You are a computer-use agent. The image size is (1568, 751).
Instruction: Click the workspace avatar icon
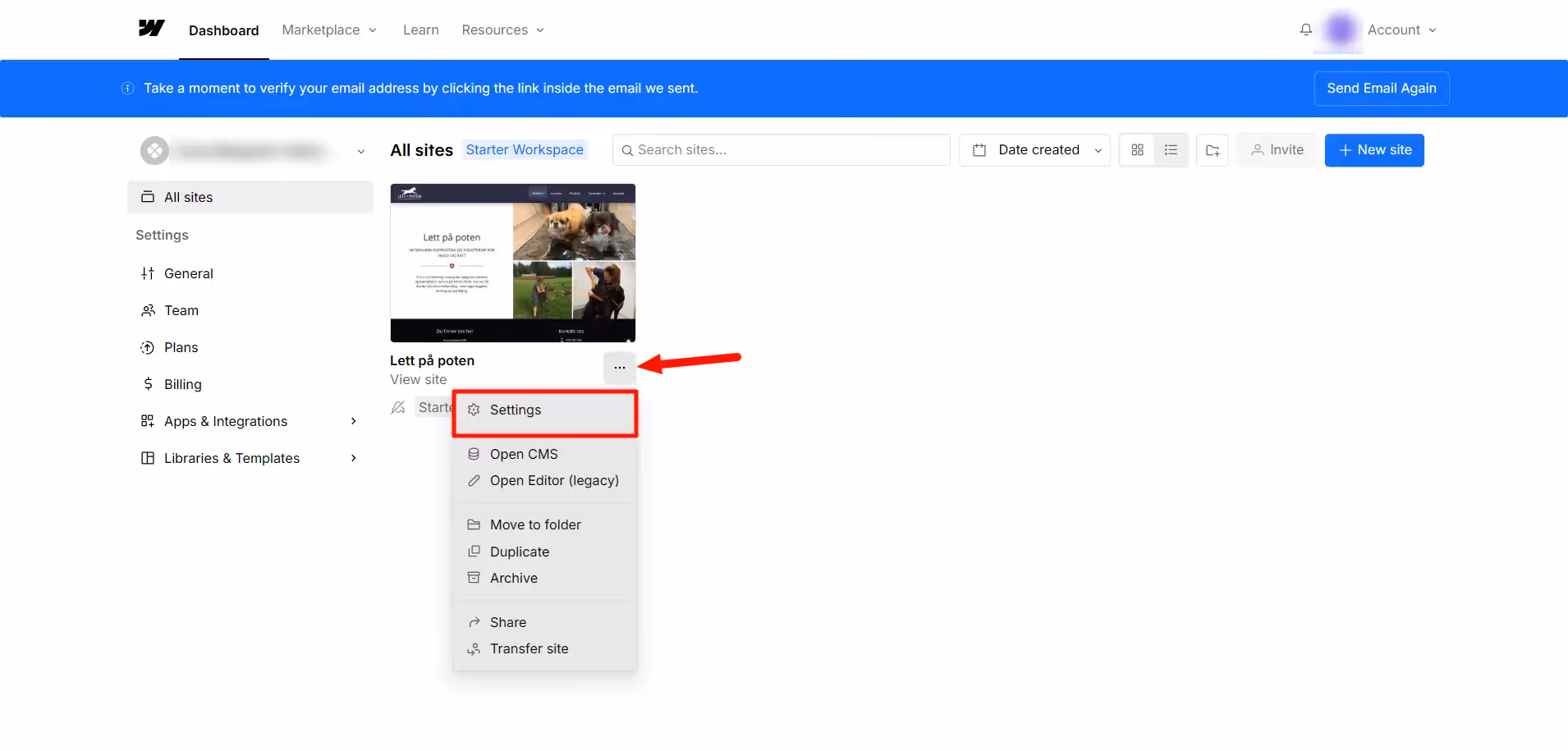coord(154,151)
